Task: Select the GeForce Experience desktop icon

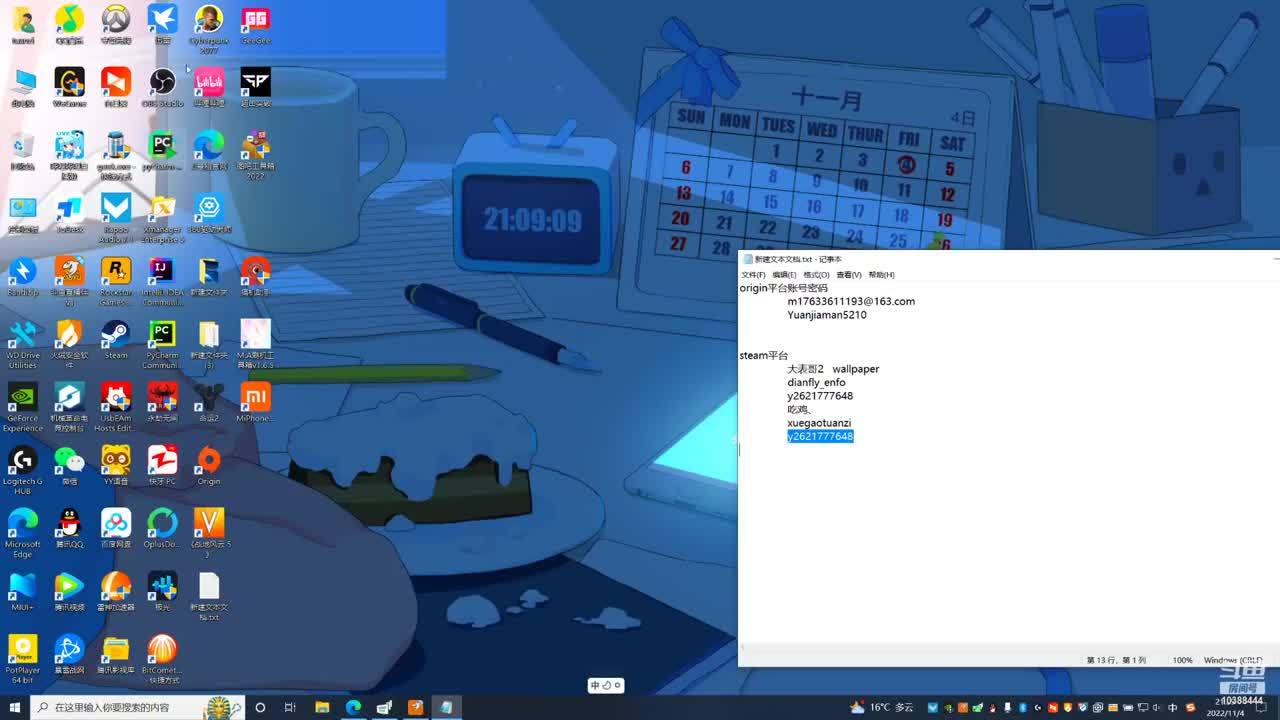Action: click(x=22, y=407)
